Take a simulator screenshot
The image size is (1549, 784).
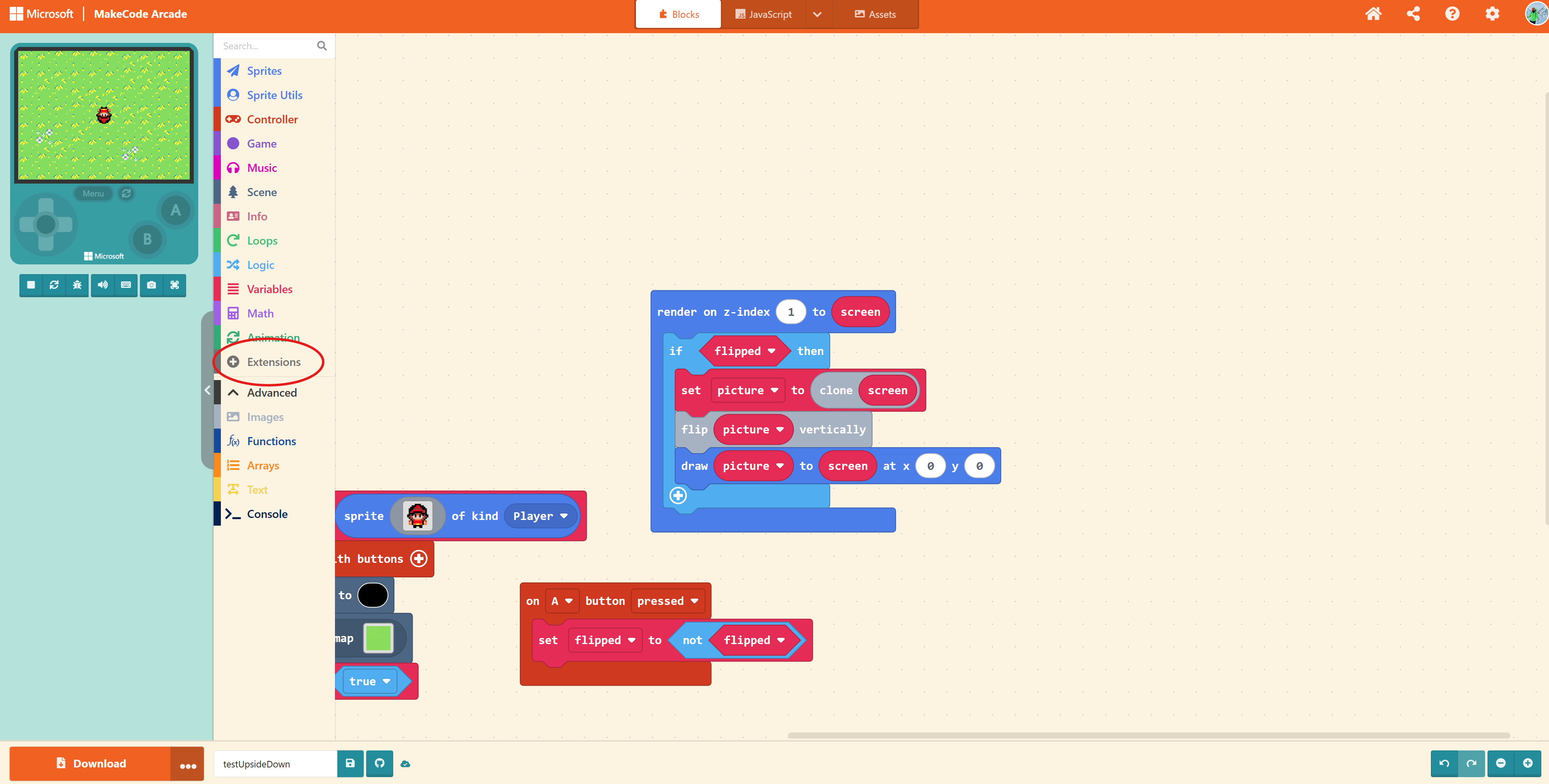point(152,285)
